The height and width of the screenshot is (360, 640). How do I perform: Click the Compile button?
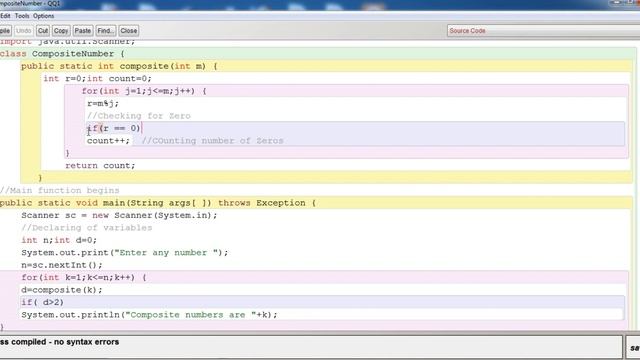pos(5,31)
